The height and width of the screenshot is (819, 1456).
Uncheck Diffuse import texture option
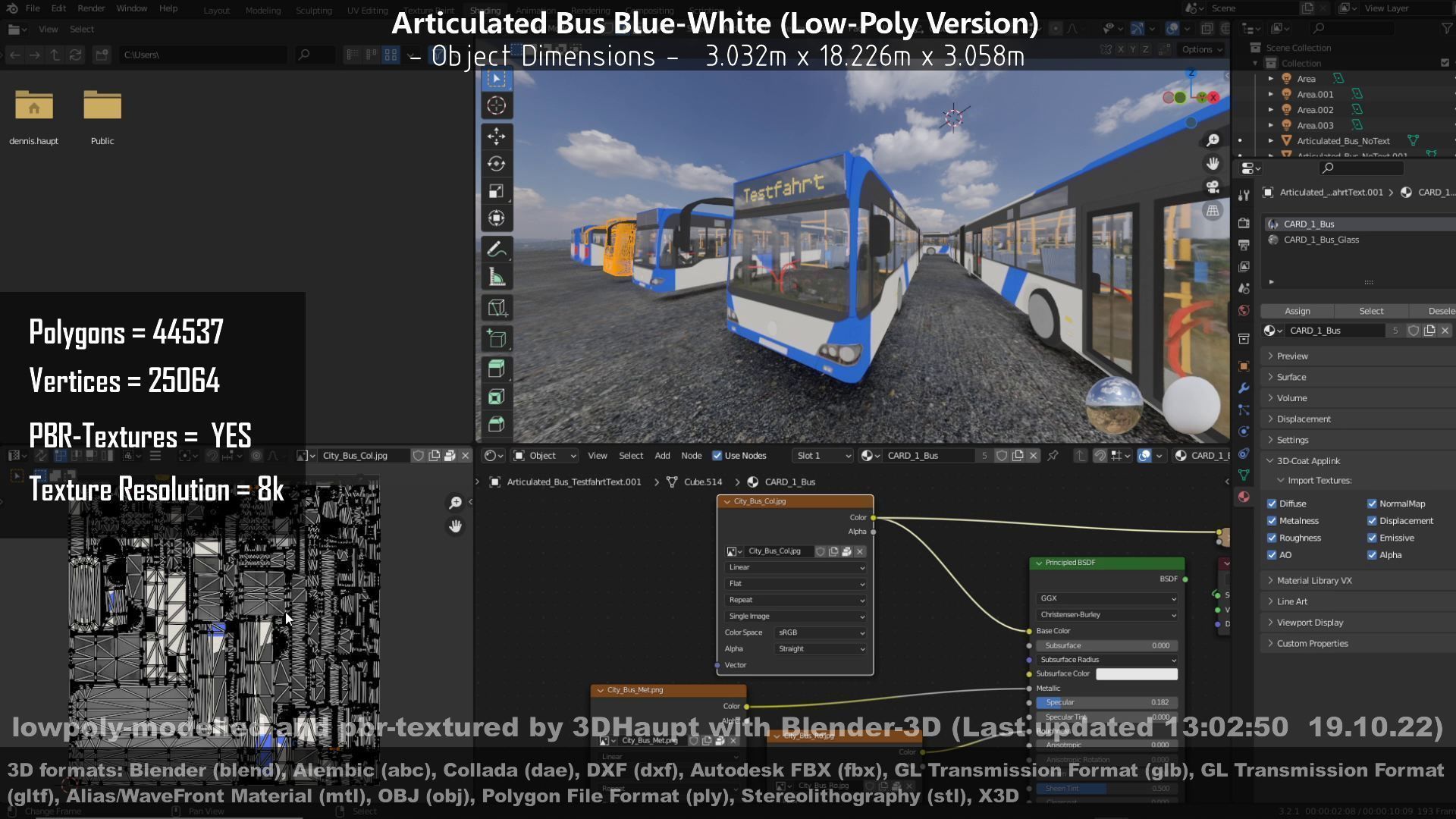1272,504
